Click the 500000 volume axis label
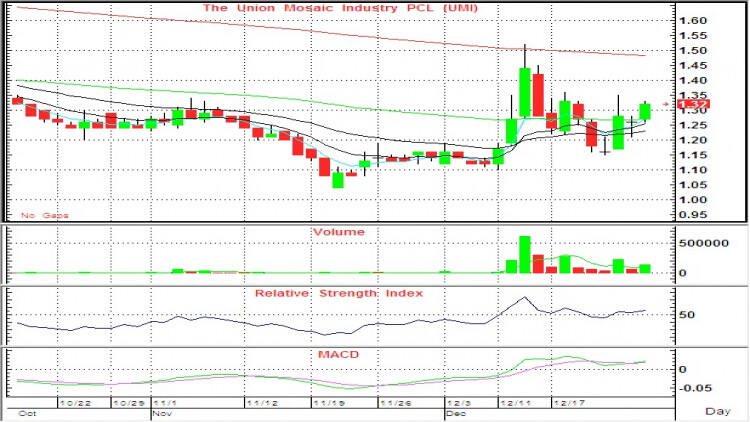 pyautogui.click(x=704, y=243)
